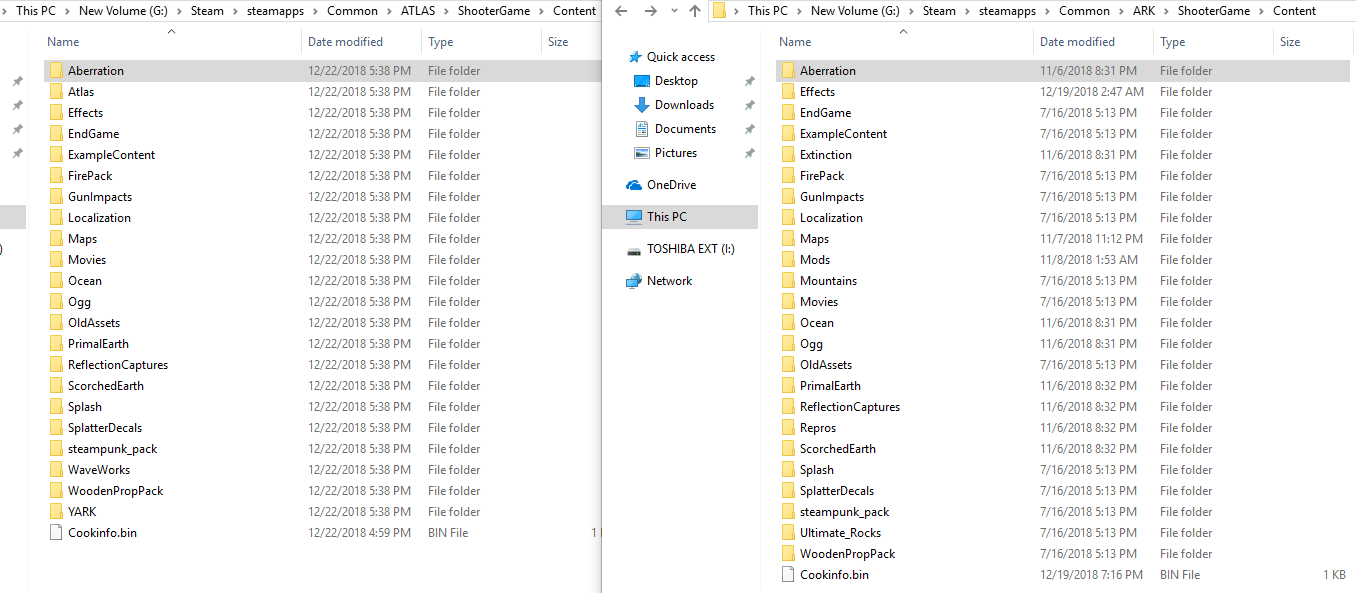The width and height of the screenshot is (1356, 593).
Task: Select PrimalEarth folder name in ATLAS window
Action: point(98,344)
